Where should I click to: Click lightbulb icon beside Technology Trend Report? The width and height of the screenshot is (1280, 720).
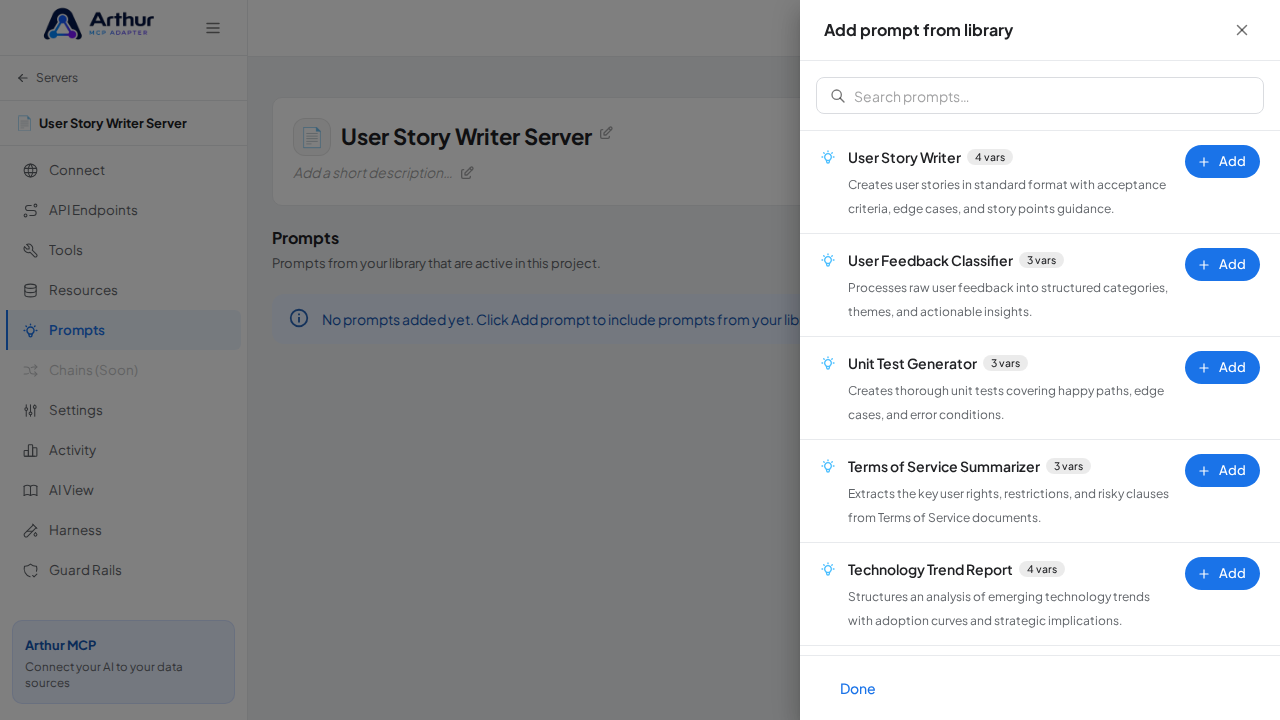828,569
